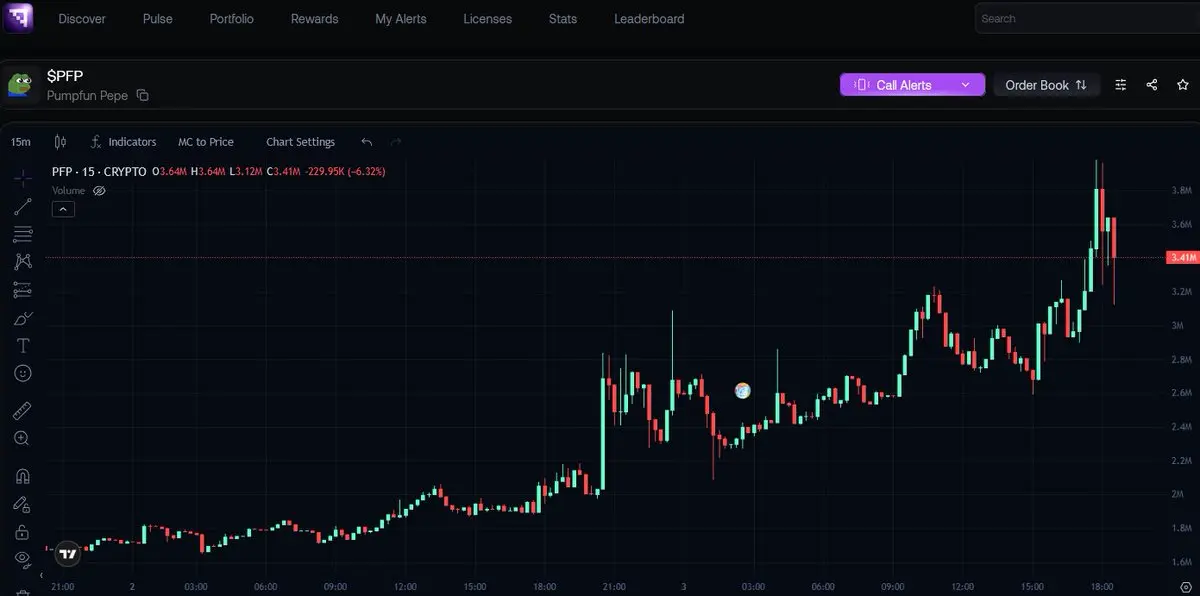Focus the Search input field
Screen dimensions: 1200x596
coord(1087,18)
